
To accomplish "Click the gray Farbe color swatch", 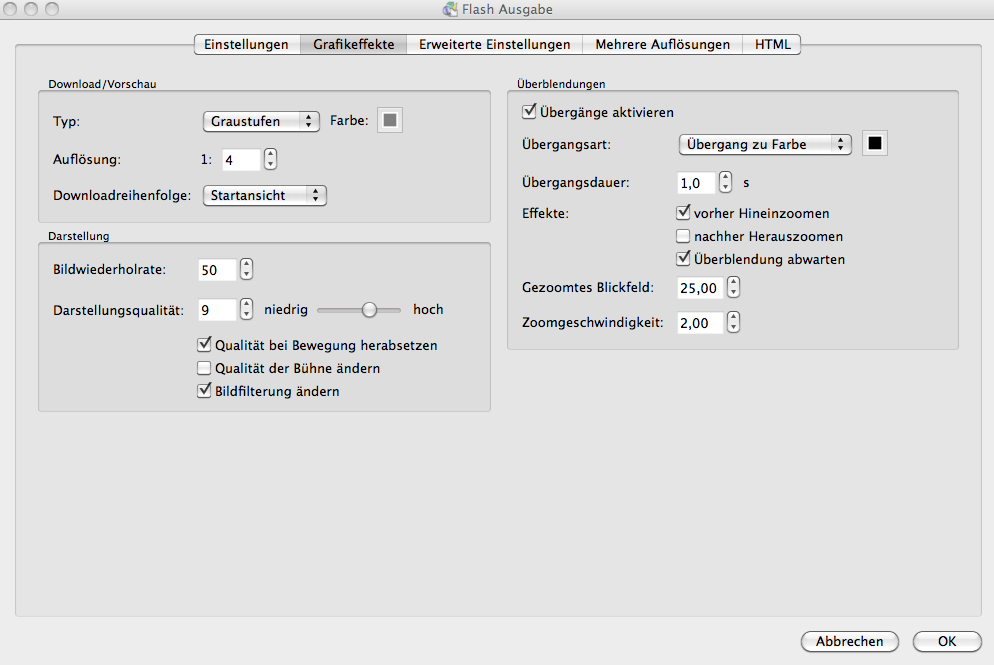I will pos(390,121).
